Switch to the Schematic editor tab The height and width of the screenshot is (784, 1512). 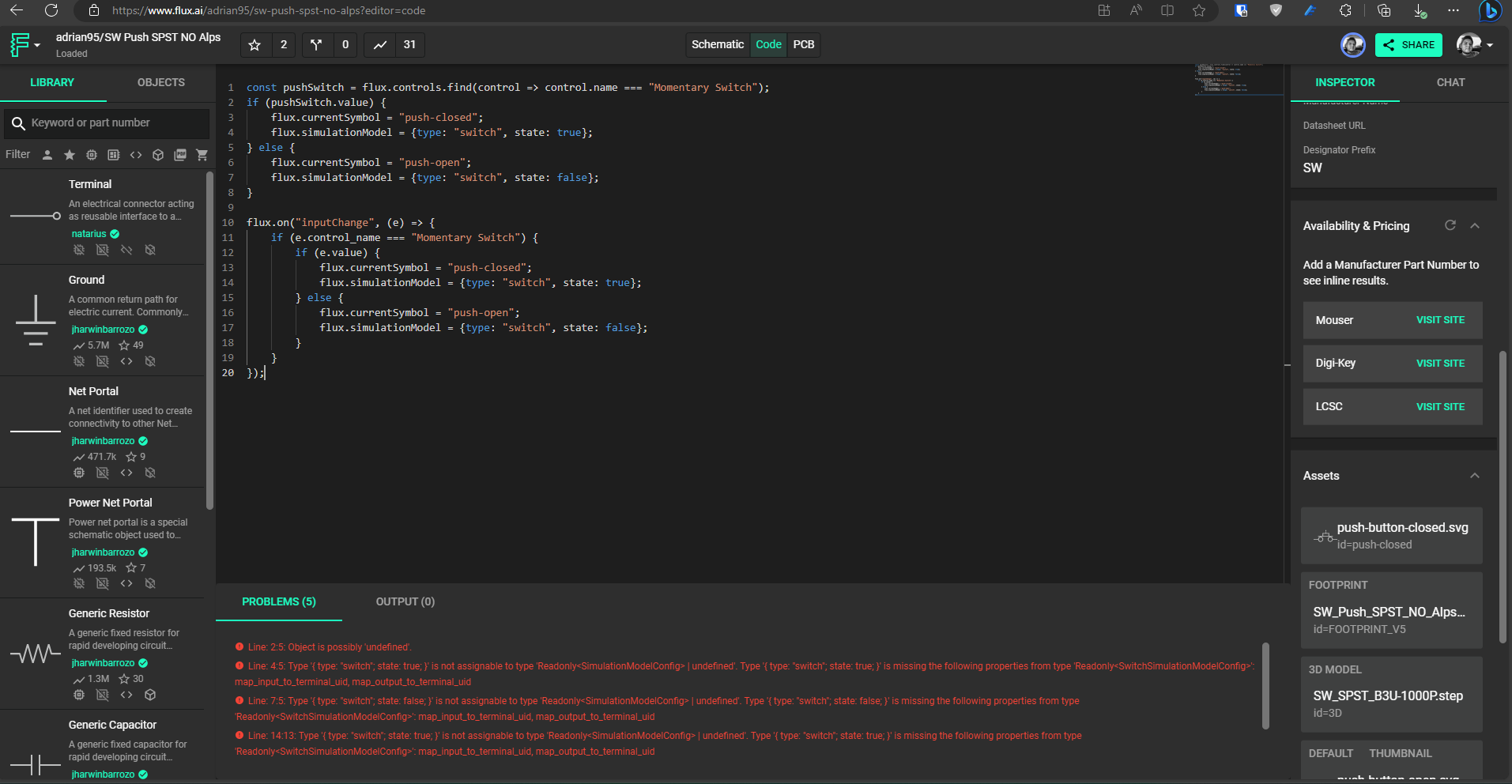[x=718, y=44]
